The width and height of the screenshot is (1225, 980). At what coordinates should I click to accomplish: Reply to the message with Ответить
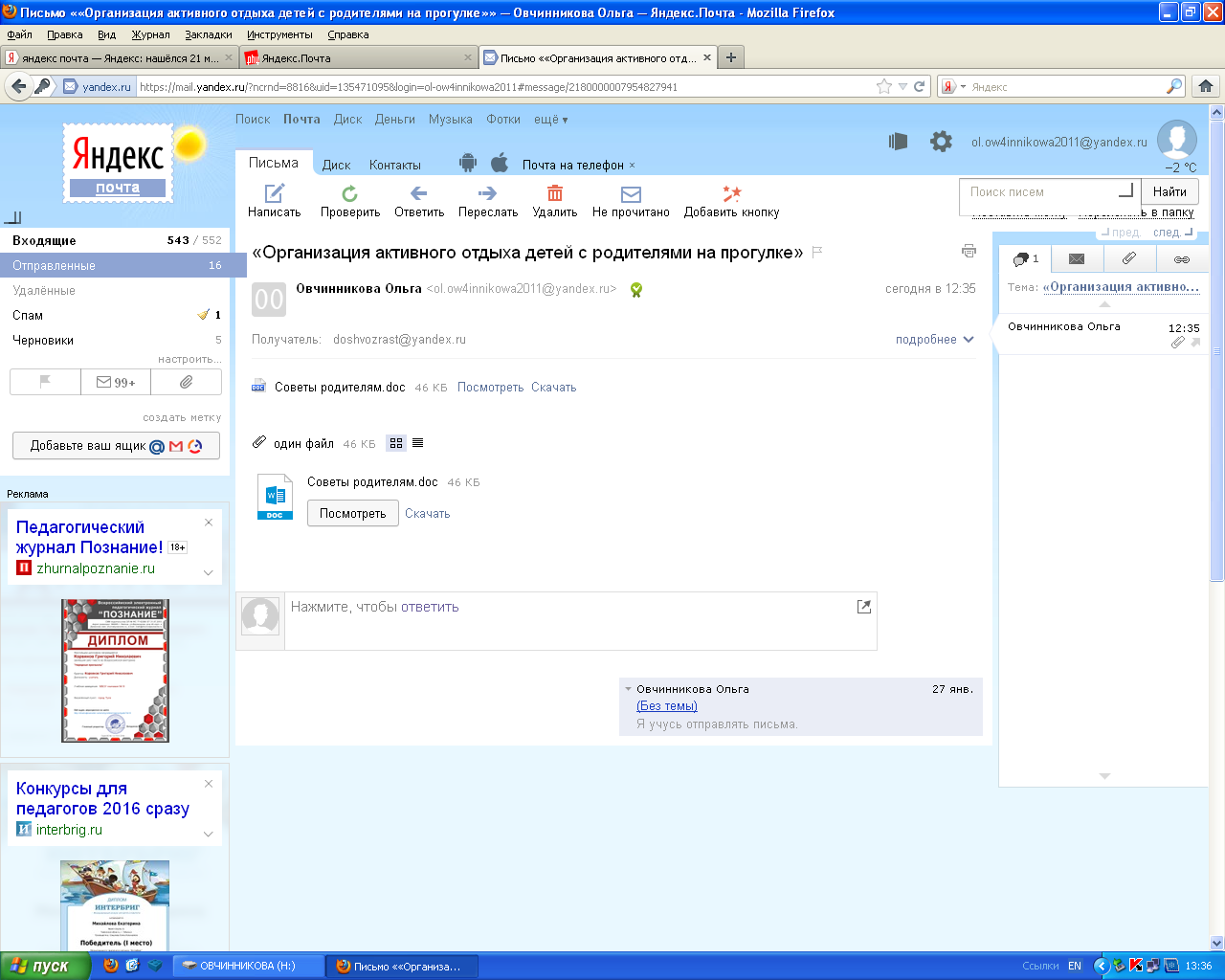[419, 201]
